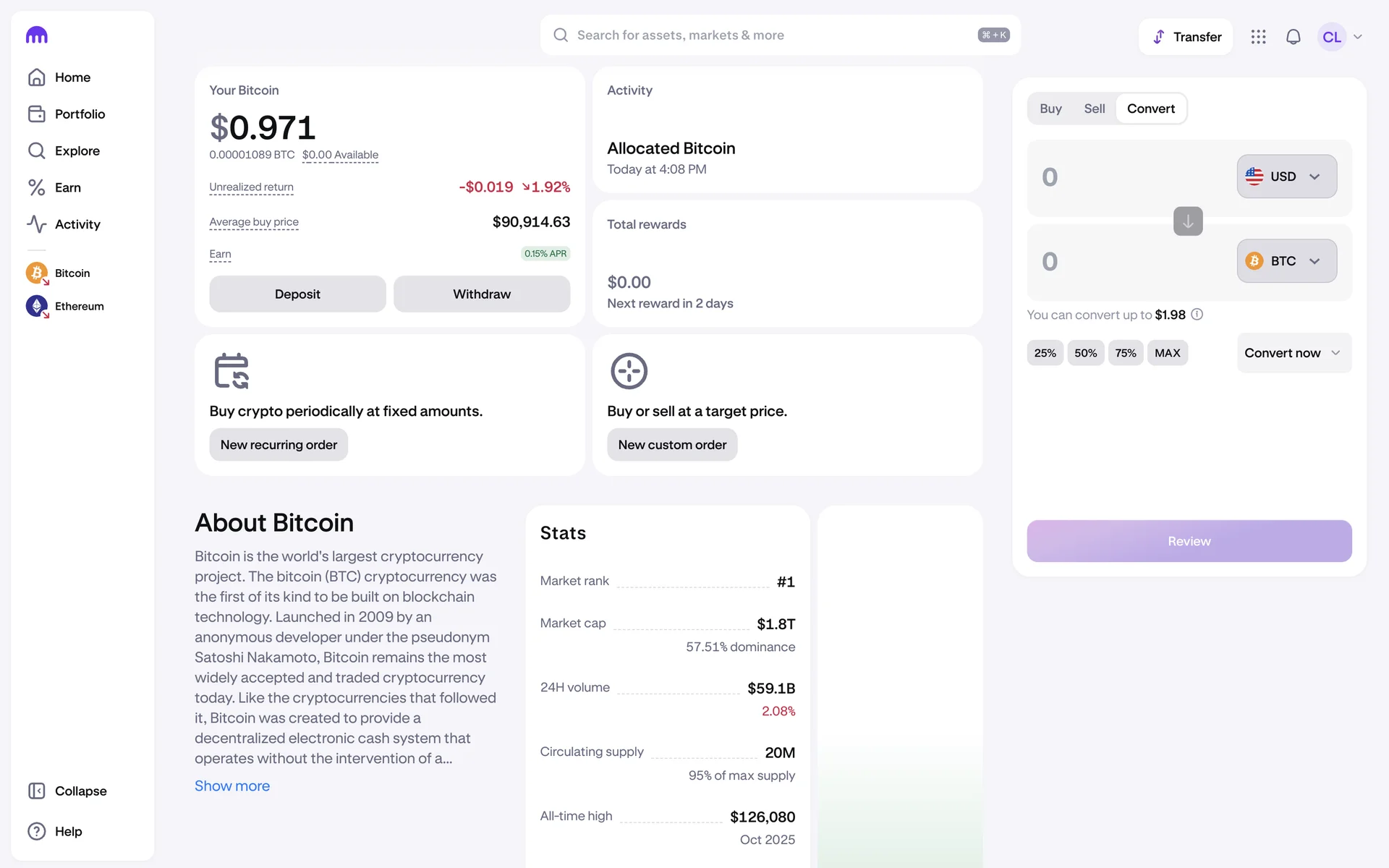
Task: Click the swap direction arrow icon
Action: click(x=1188, y=221)
